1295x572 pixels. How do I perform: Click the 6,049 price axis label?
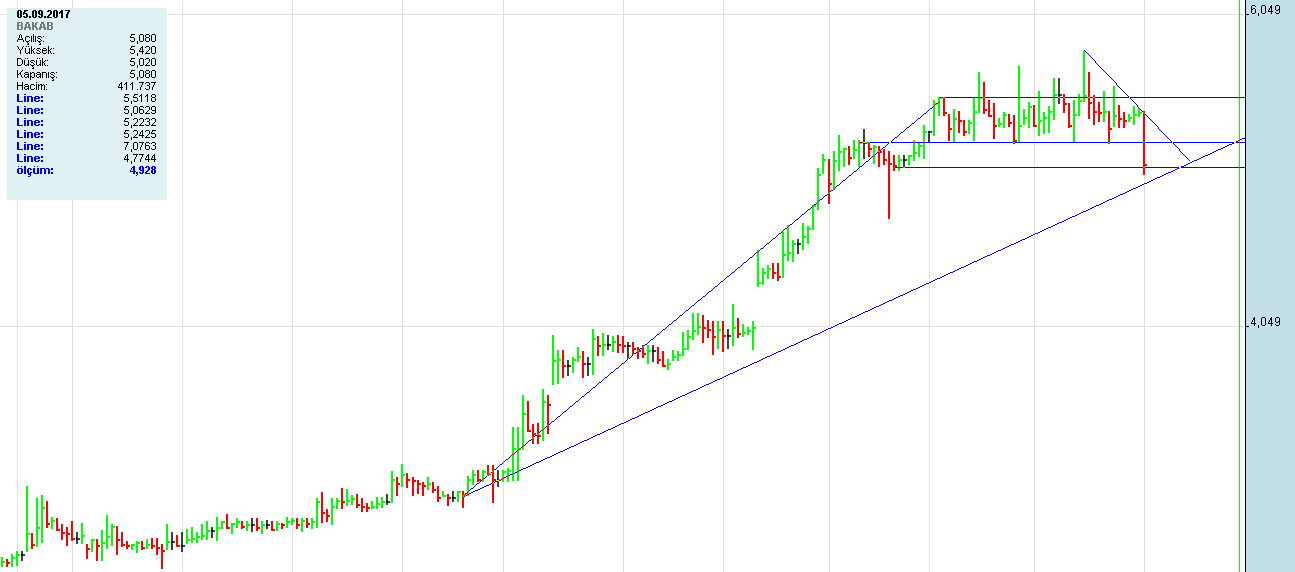(x=1265, y=10)
